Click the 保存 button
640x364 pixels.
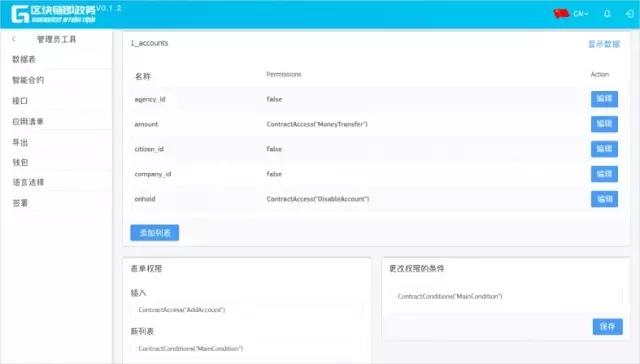point(607,326)
